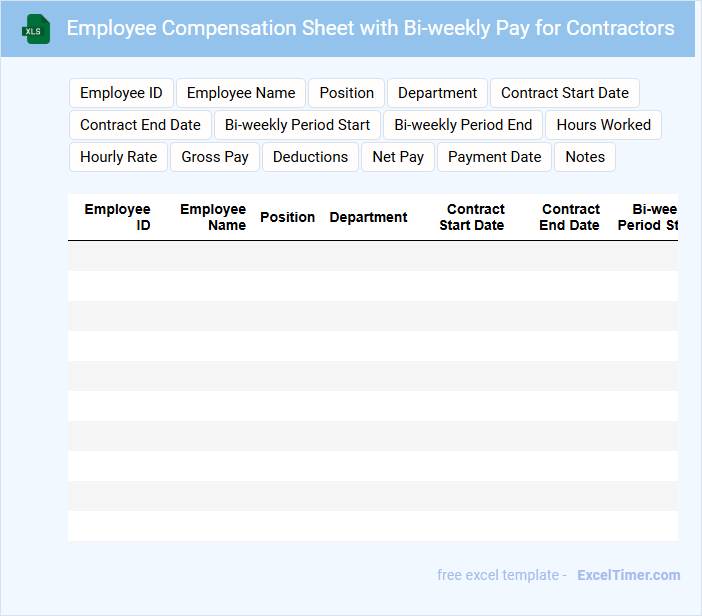Click the Contract End Date tag
702x616 pixels.
click(140, 125)
